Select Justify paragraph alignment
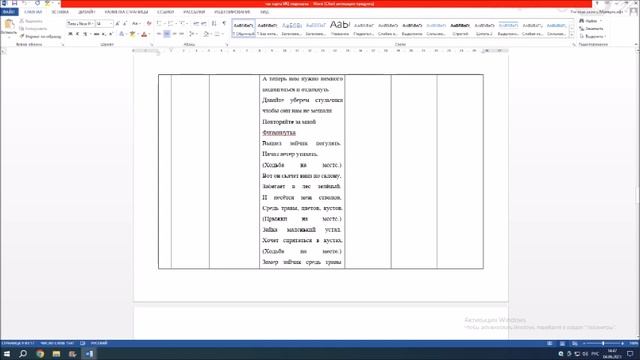The width and height of the screenshot is (640, 360). pyautogui.click(x=182, y=34)
